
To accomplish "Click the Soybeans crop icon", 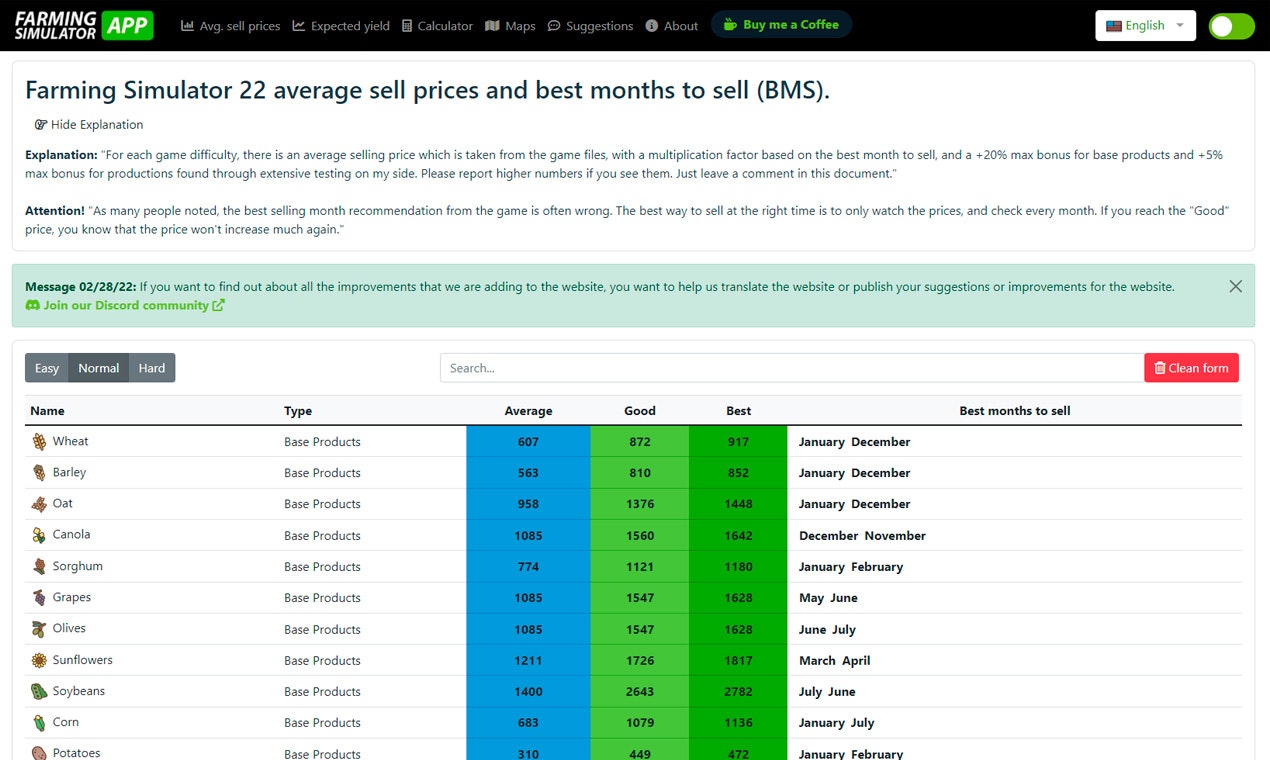I will 39,692.
